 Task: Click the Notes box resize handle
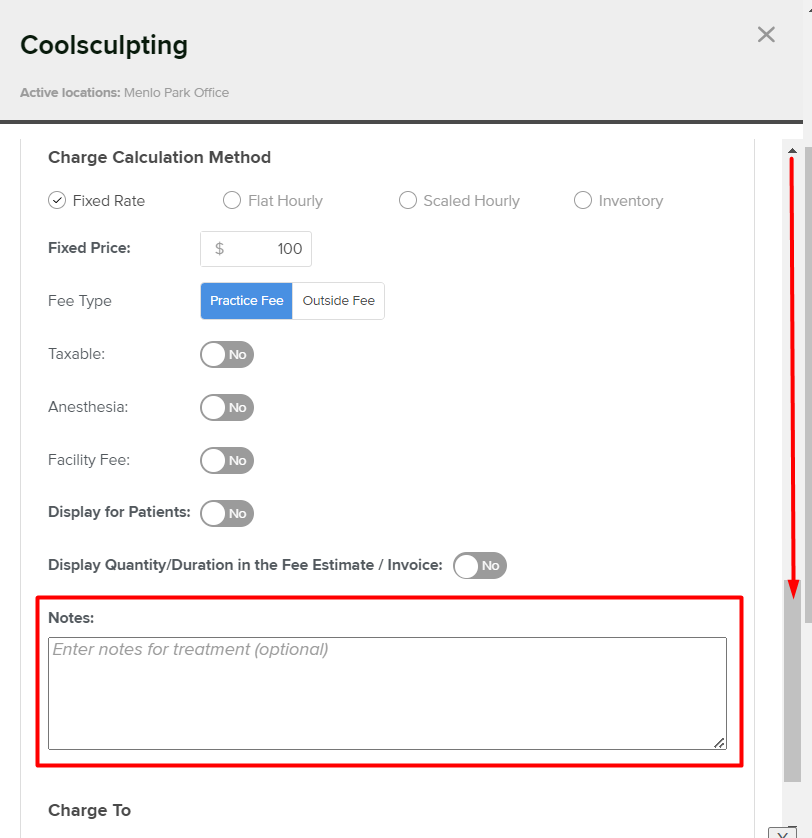[x=719, y=742]
